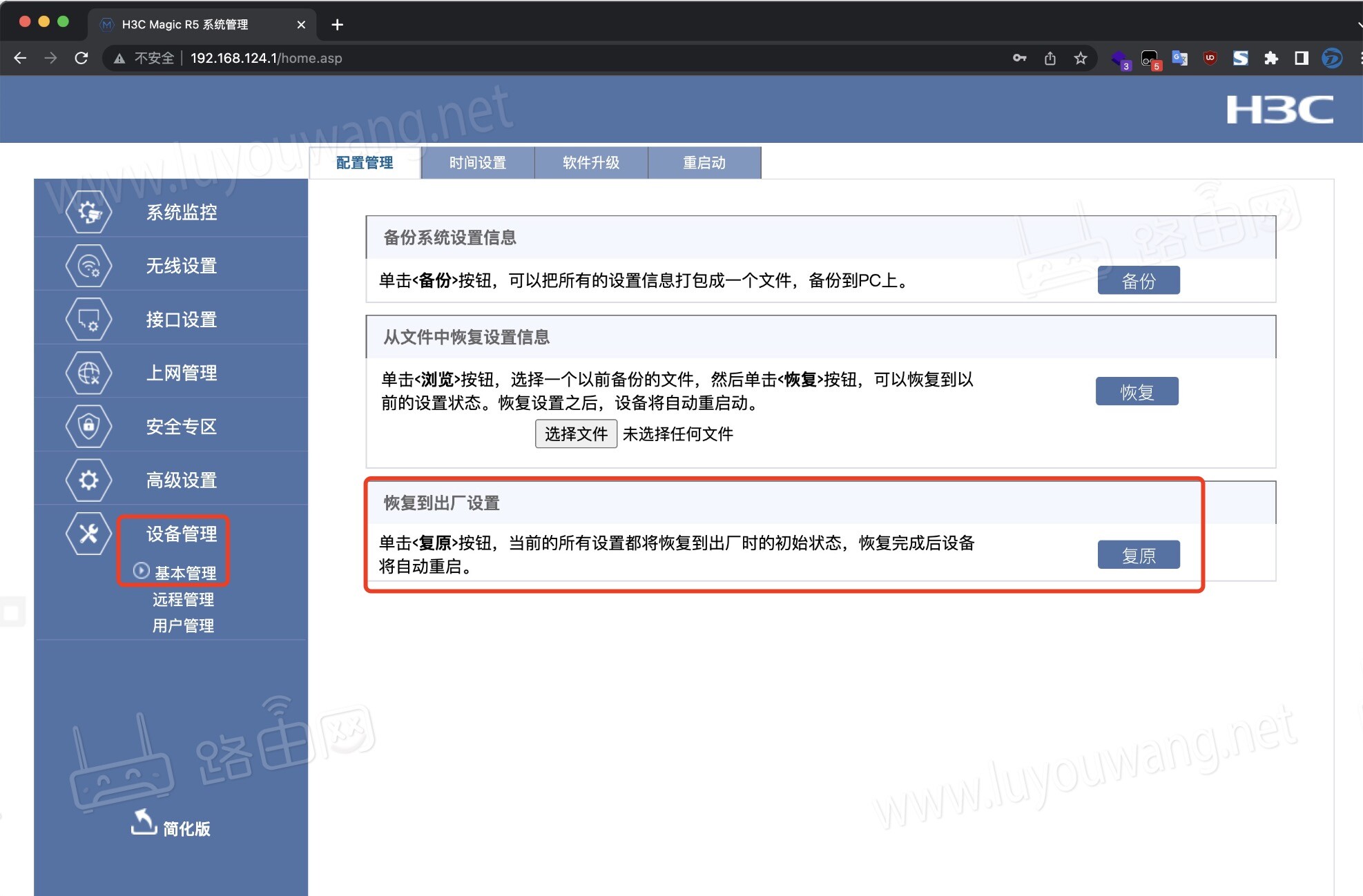Click 选择文件 to choose a backup file
This screenshot has height=896, width=1363.
(576, 434)
